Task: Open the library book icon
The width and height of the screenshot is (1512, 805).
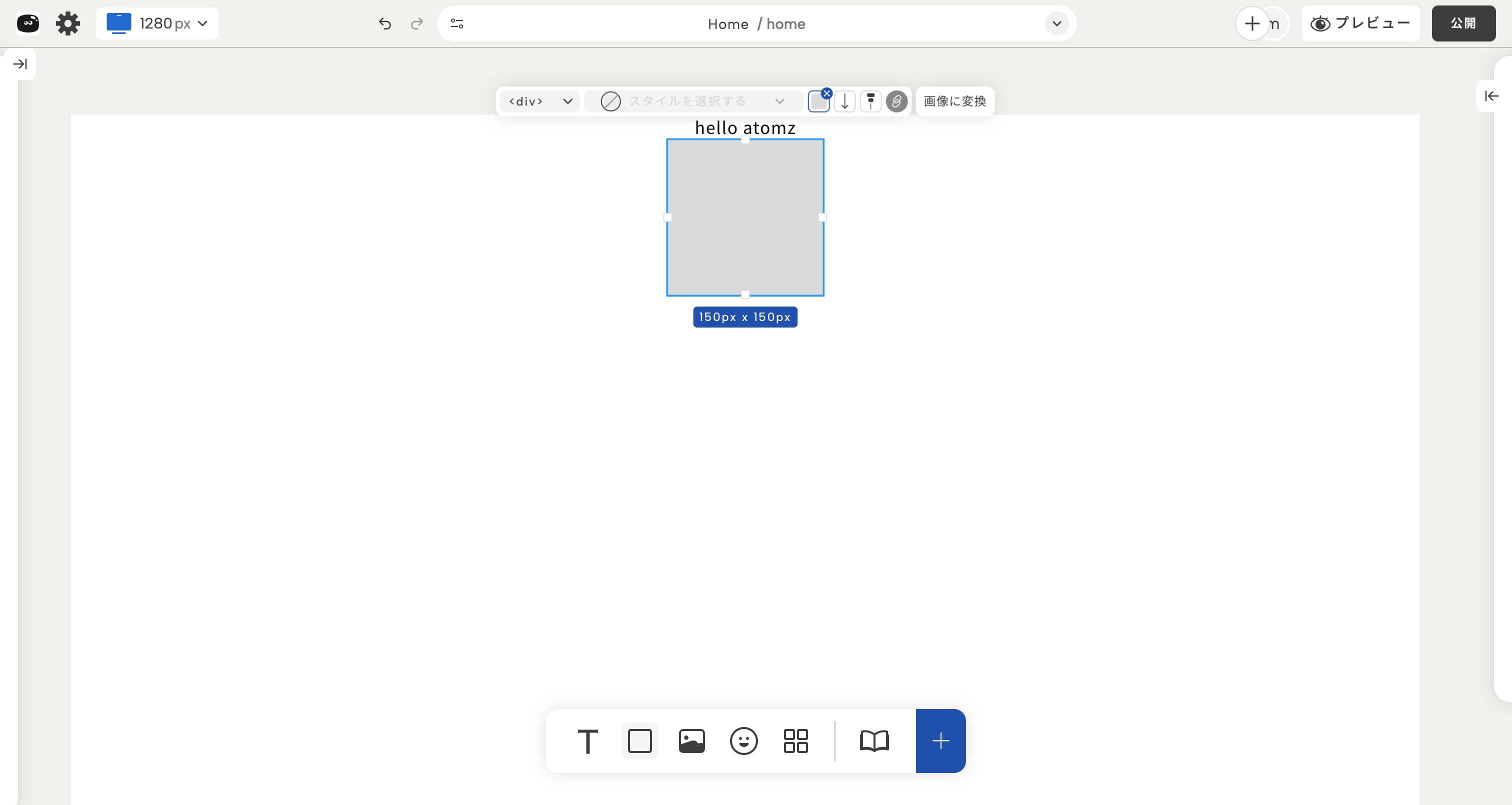Action: [874, 741]
